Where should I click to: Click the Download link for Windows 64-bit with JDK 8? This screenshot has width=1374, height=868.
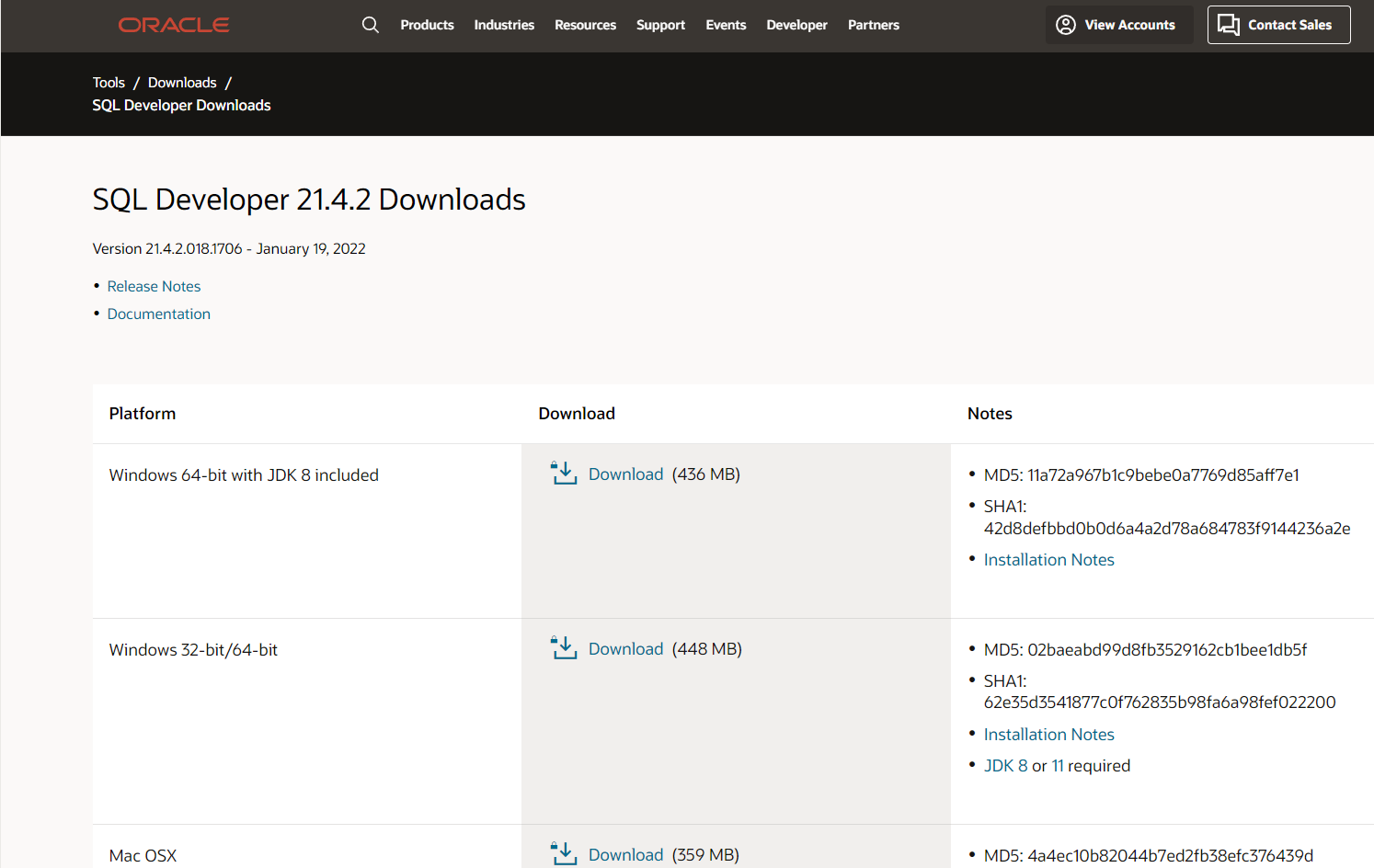tap(625, 474)
